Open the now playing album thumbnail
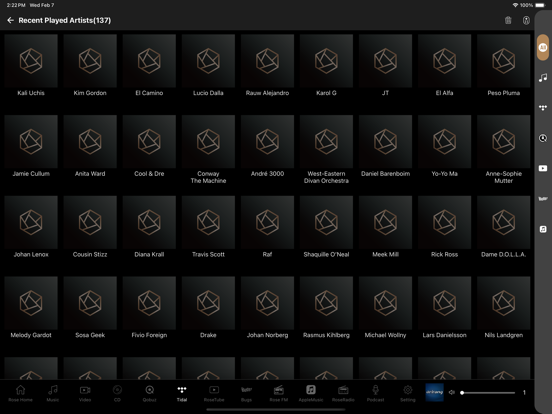This screenshot has height=414, width=552. tap(434, 392)
